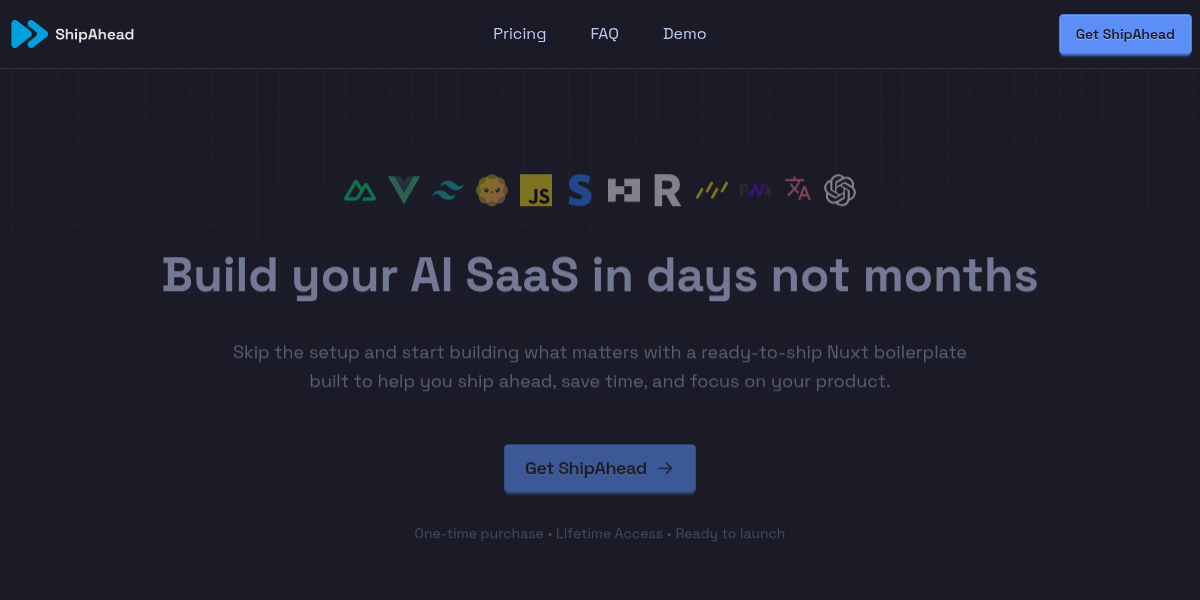Click the large gray R logo icon
This screenshot has height=600, width=1200.
coord(667,190)
